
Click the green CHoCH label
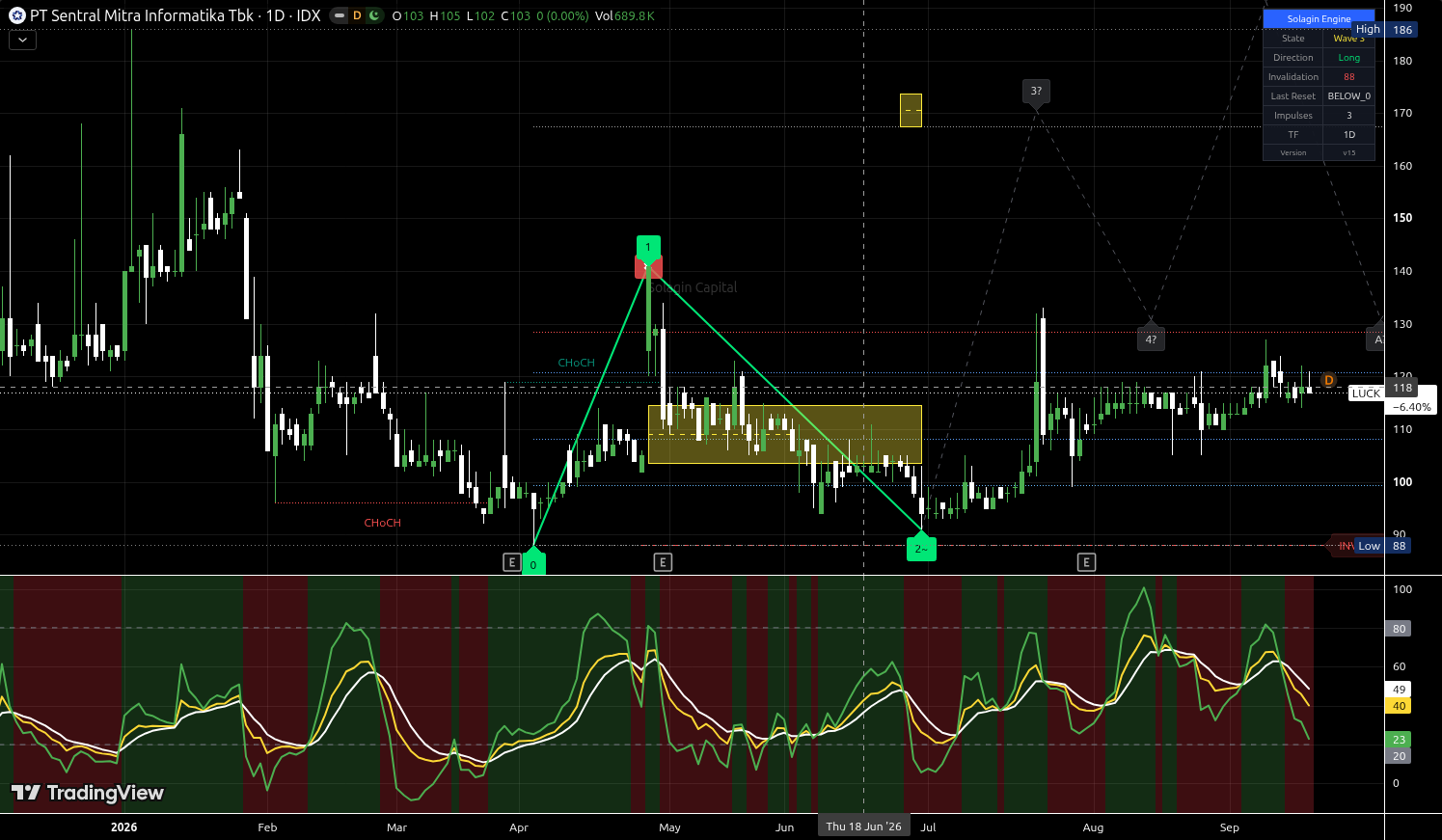tap(576, 363)
